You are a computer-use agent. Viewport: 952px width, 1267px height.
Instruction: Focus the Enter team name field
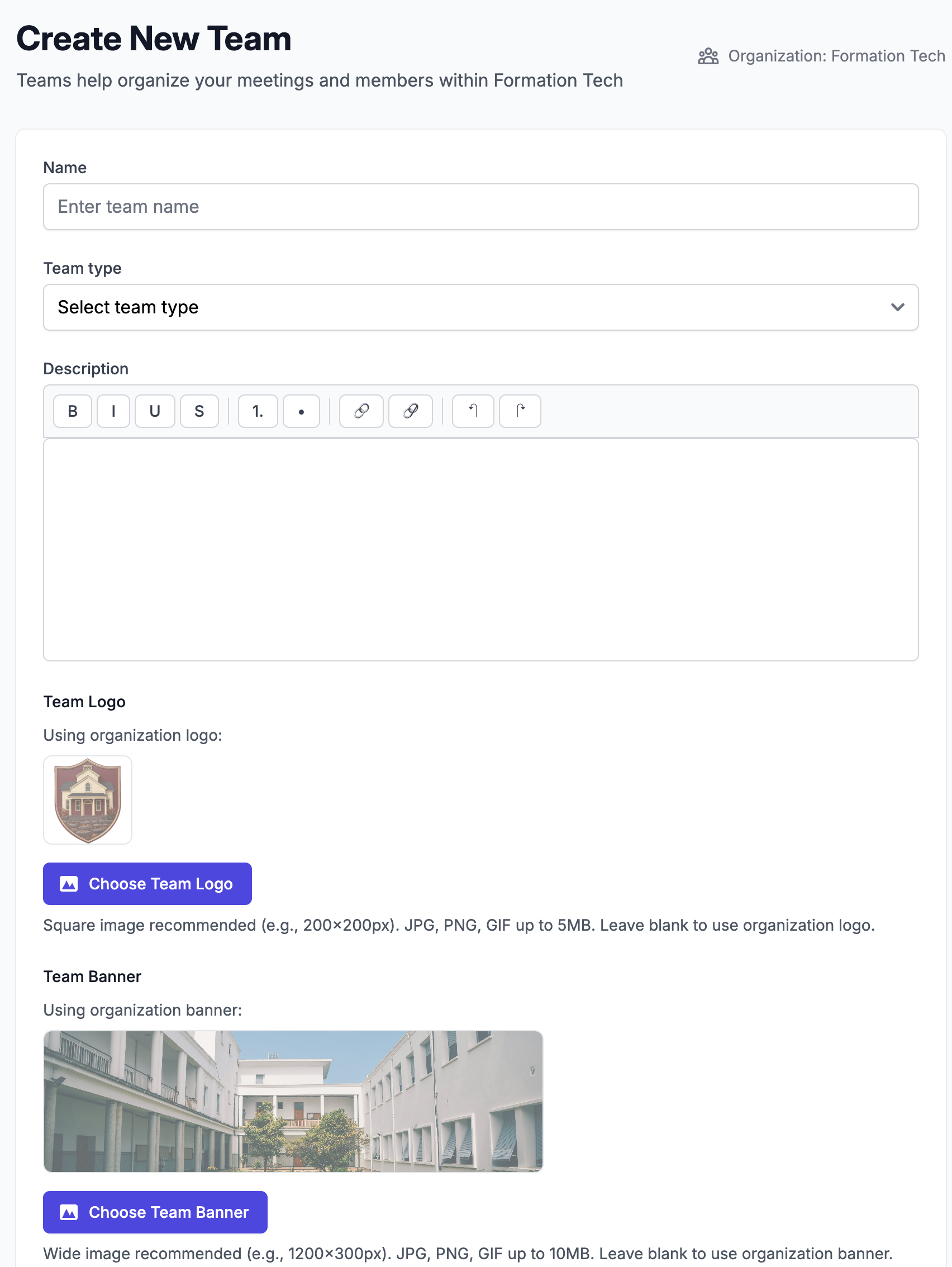point(481,207)
